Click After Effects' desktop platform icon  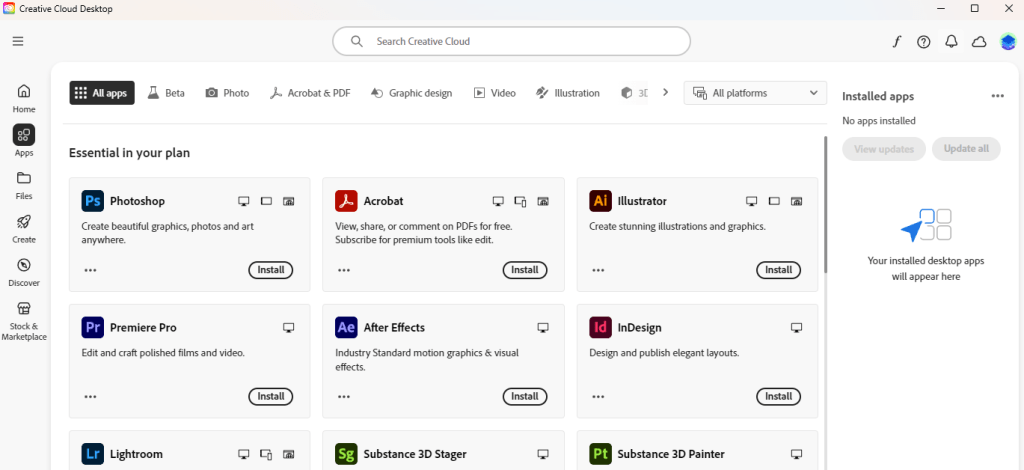point(543,327)
